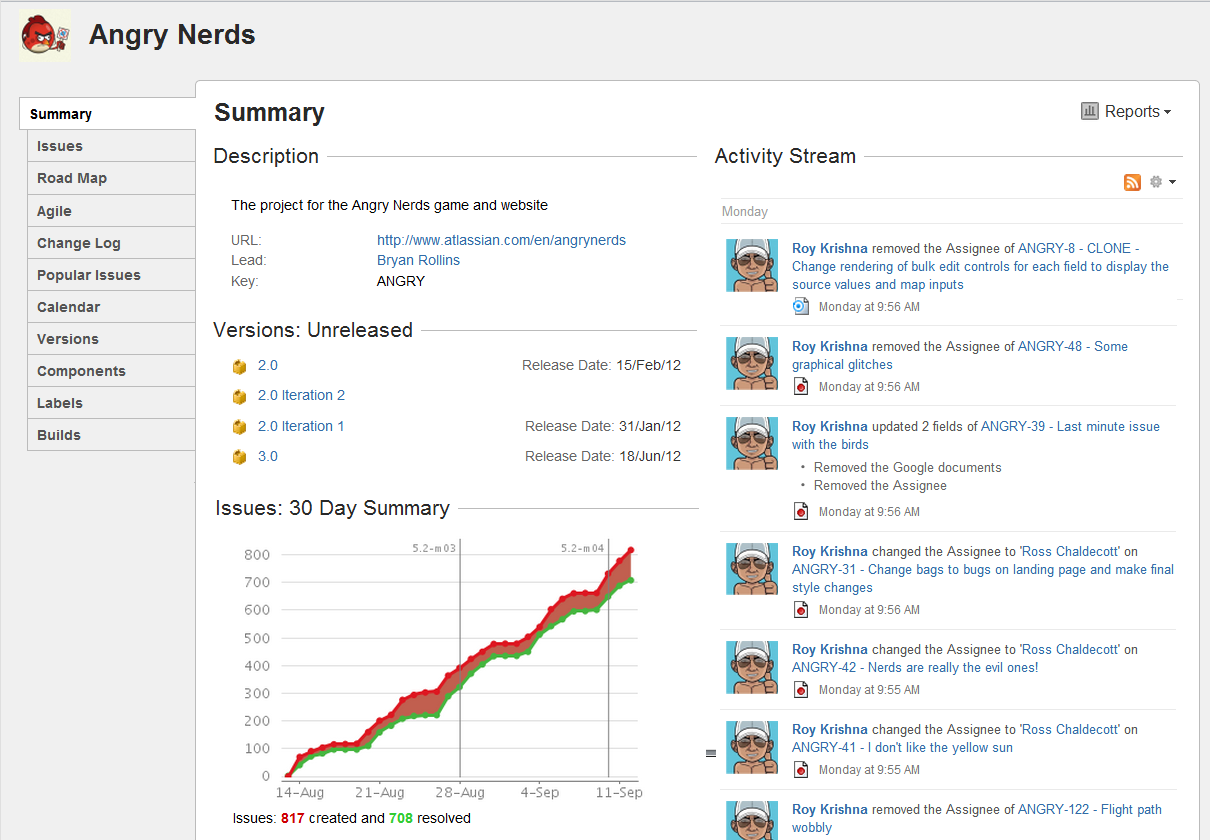Open project lead Bryan Rollins' profile
Viewport: 1210px width, 840px height.
pyautogui.click(x=418, y=260)
